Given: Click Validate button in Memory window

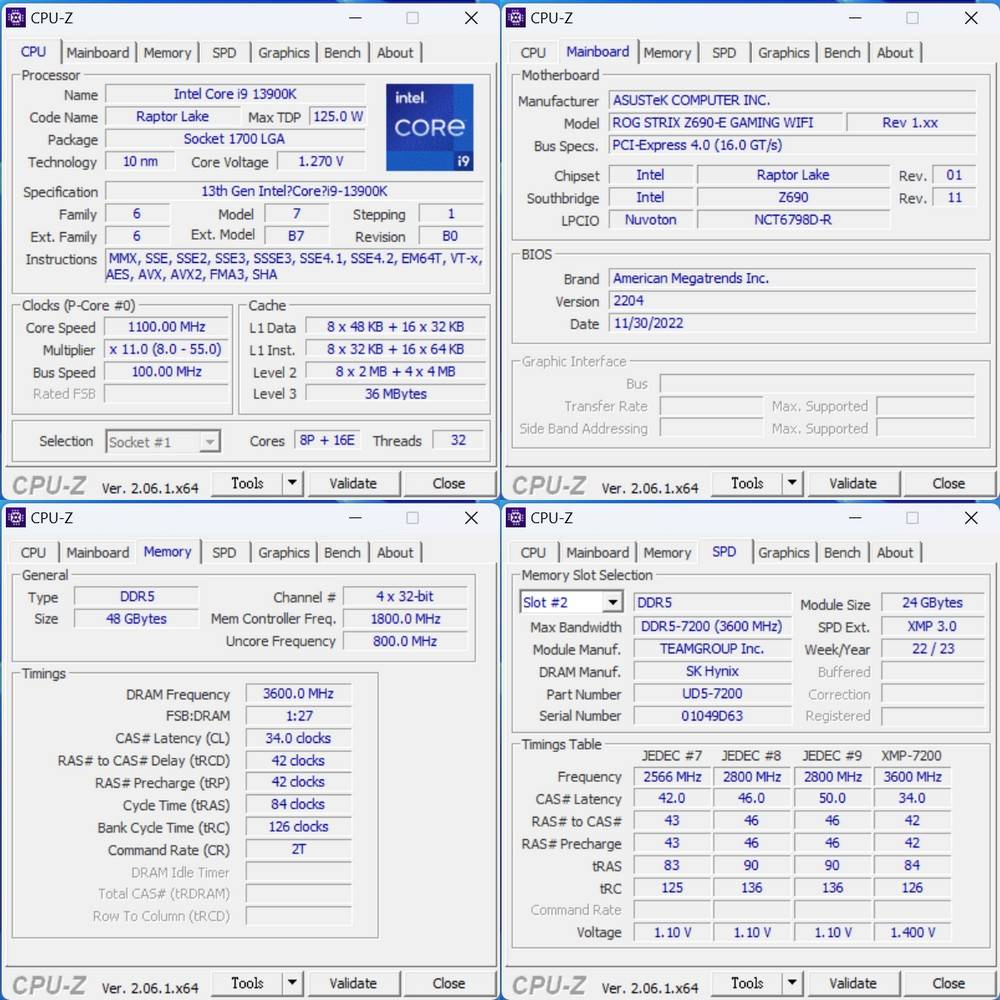Looking at the screenshot, I should 353,983.
